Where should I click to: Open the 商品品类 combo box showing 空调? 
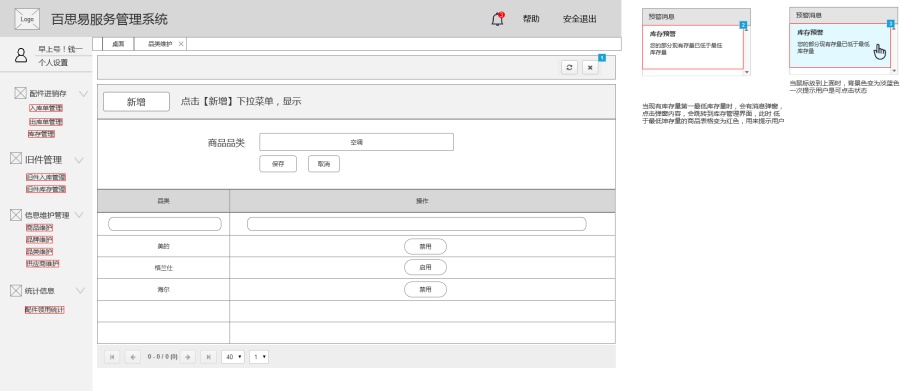tap(356, 142)
